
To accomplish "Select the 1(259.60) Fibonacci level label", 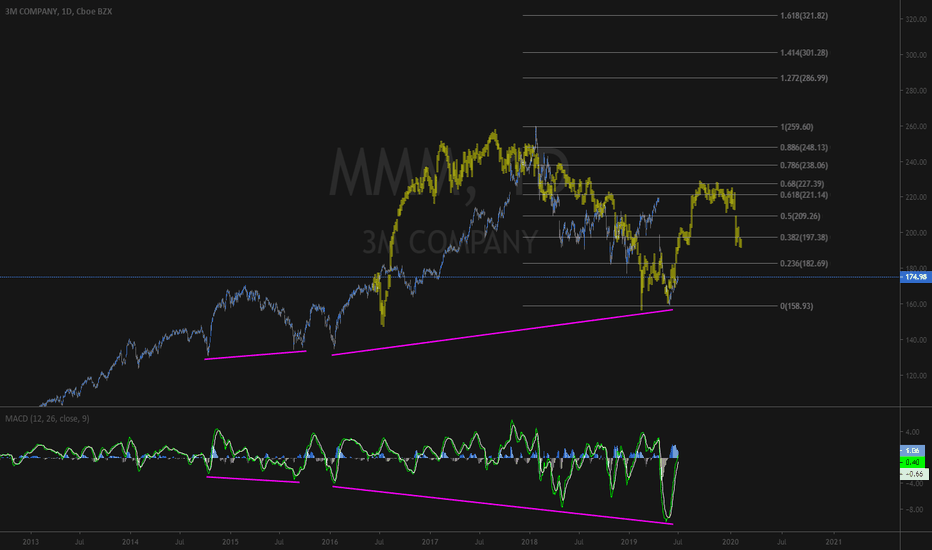I will pos(796,127).
